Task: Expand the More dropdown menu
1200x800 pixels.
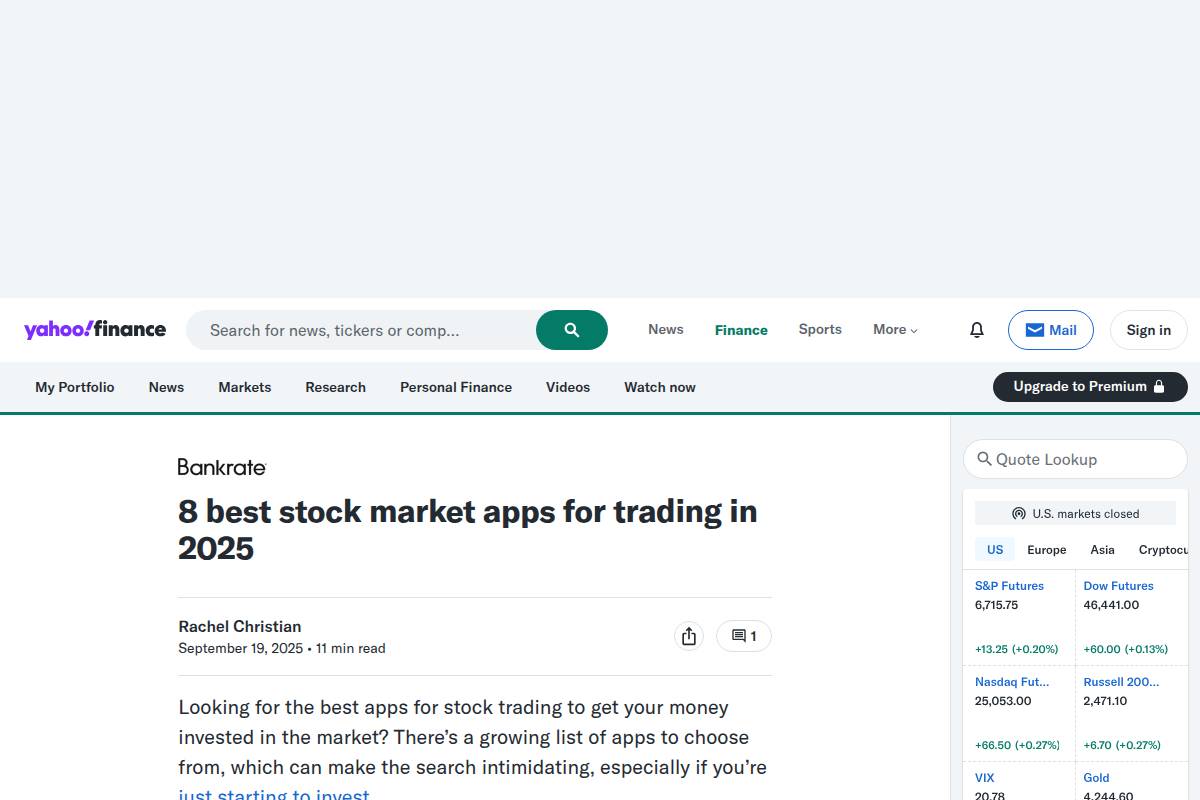Action: [895, 330]
